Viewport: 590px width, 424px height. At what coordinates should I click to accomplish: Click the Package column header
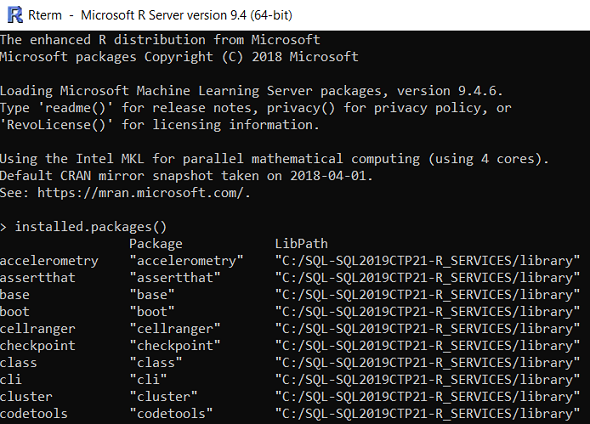coord(156,243)
